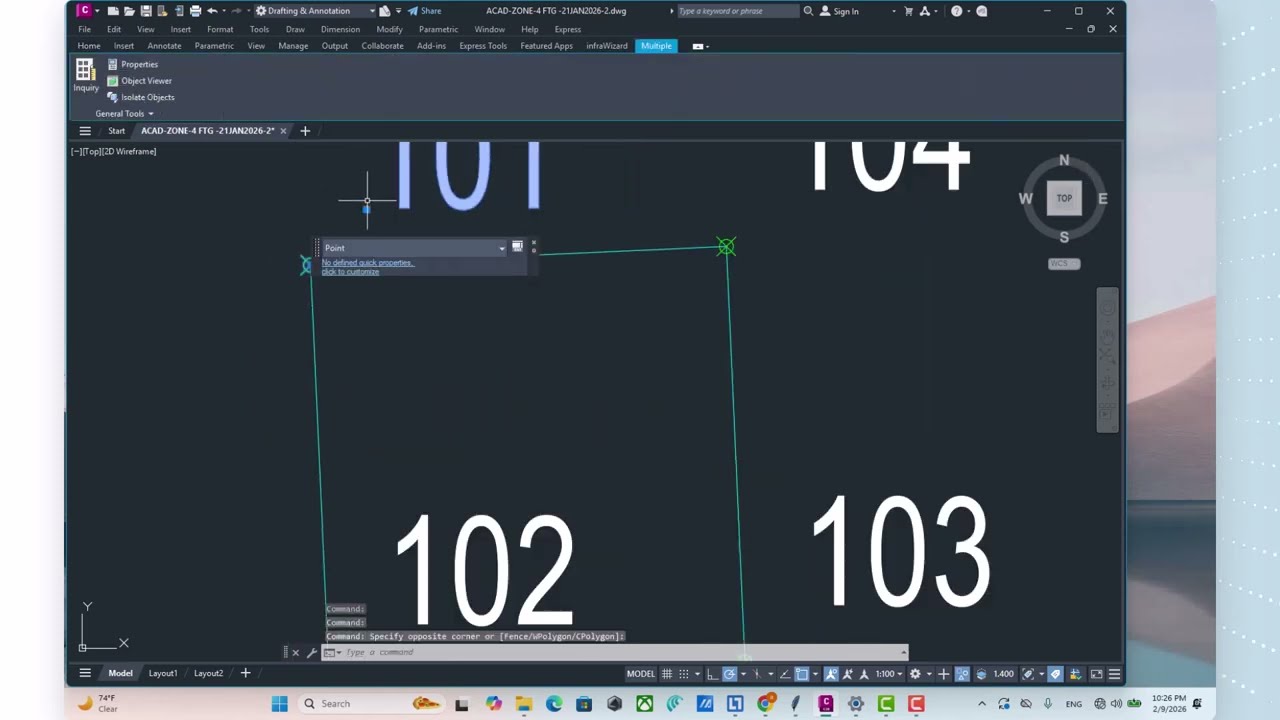Open the WCS dropdown below ViewCube
The height and width of the screenshot is (720, 1280).
[x=1064, y=264]
